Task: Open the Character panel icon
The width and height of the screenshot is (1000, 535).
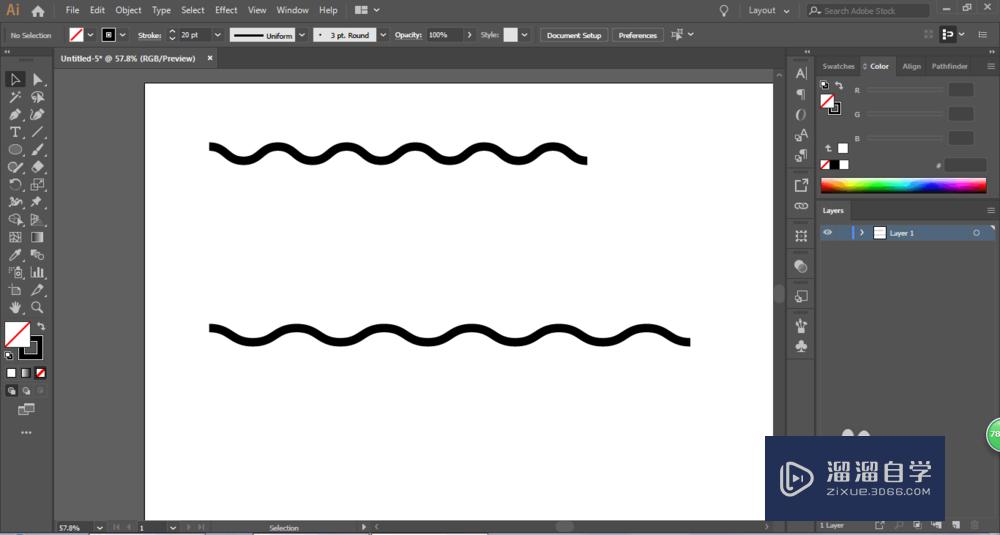Action: [801, 74]
